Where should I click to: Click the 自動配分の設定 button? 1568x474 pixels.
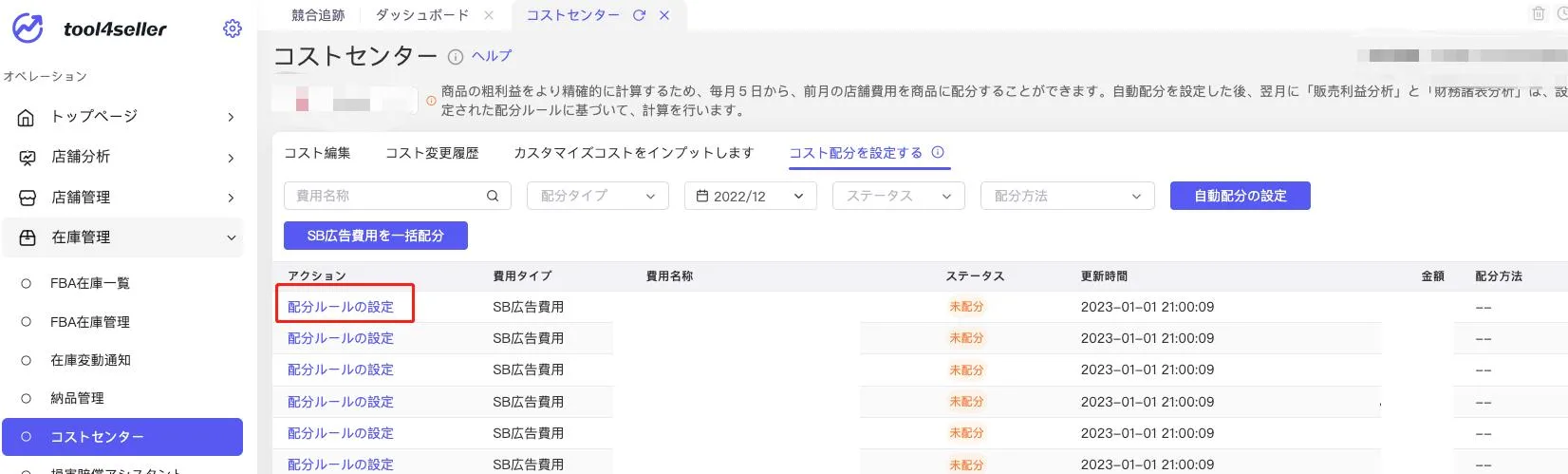point(1240,196)
